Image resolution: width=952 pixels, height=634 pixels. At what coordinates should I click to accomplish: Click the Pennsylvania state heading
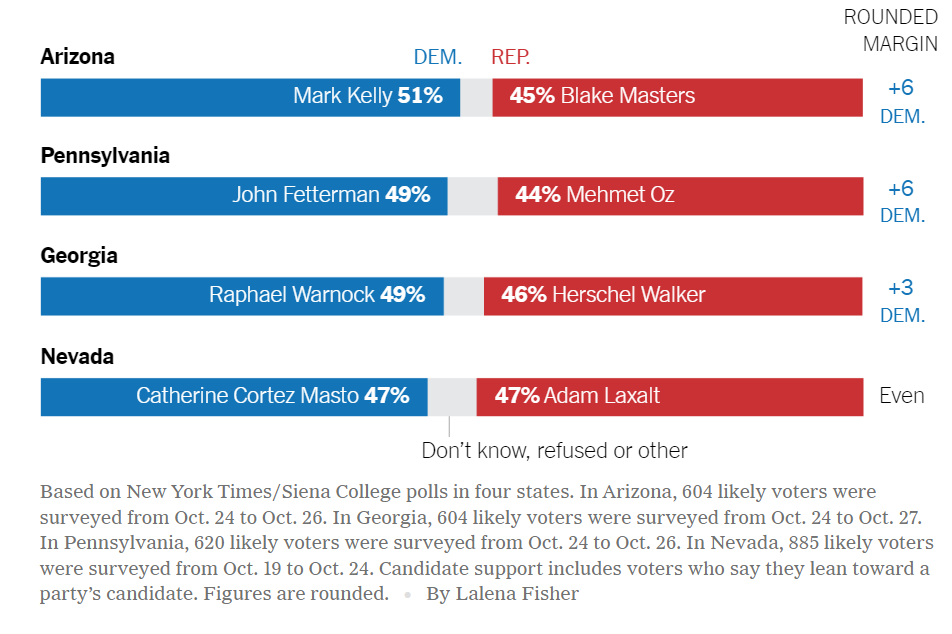(x=105, y=155)
